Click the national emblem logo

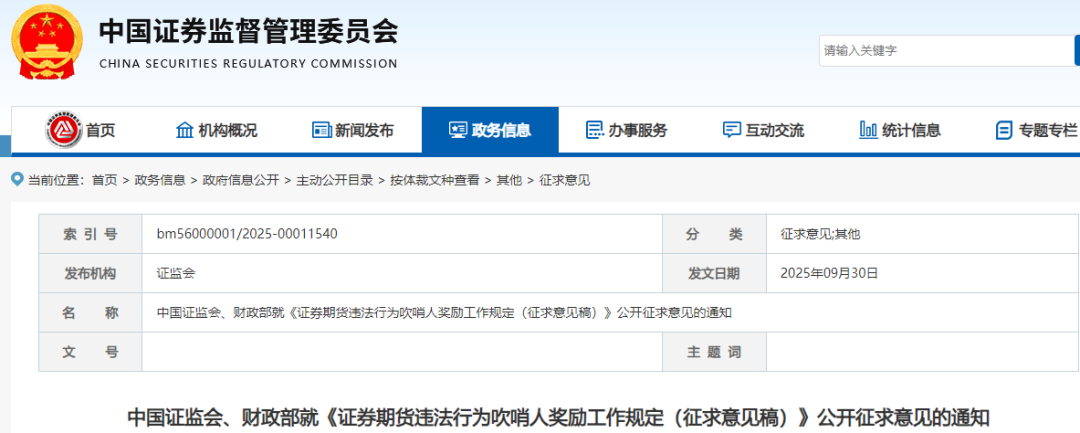(47, 41)
